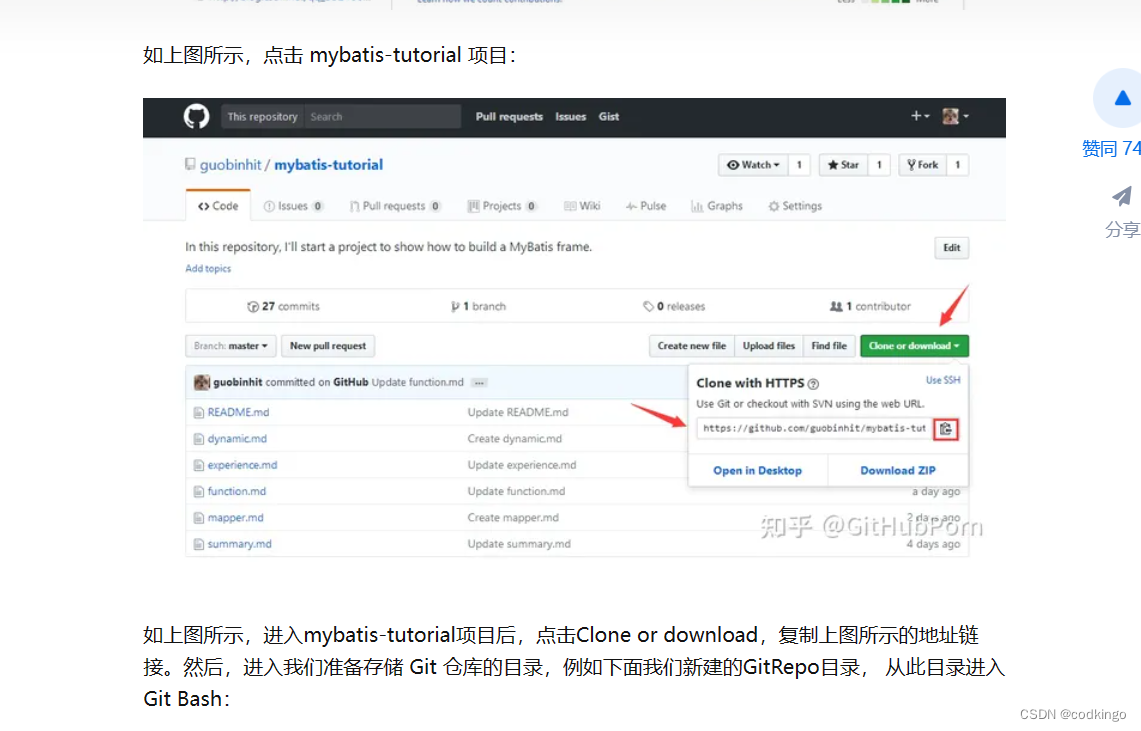This screenshot has width=1141, height=731.
Task: View the 1 branch link
Action: click(x=478, y=306)
